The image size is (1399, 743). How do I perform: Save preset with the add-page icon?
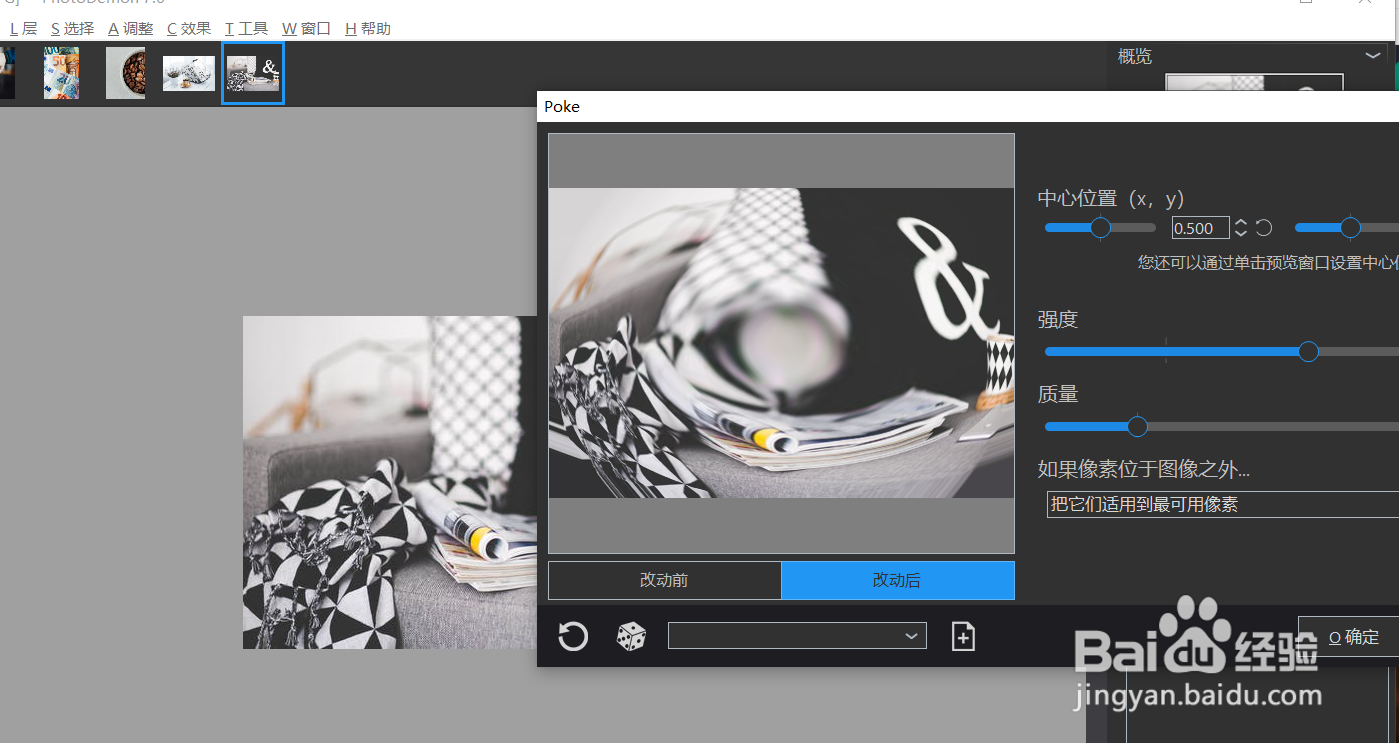pyautogui.click(x=963, y=636)
